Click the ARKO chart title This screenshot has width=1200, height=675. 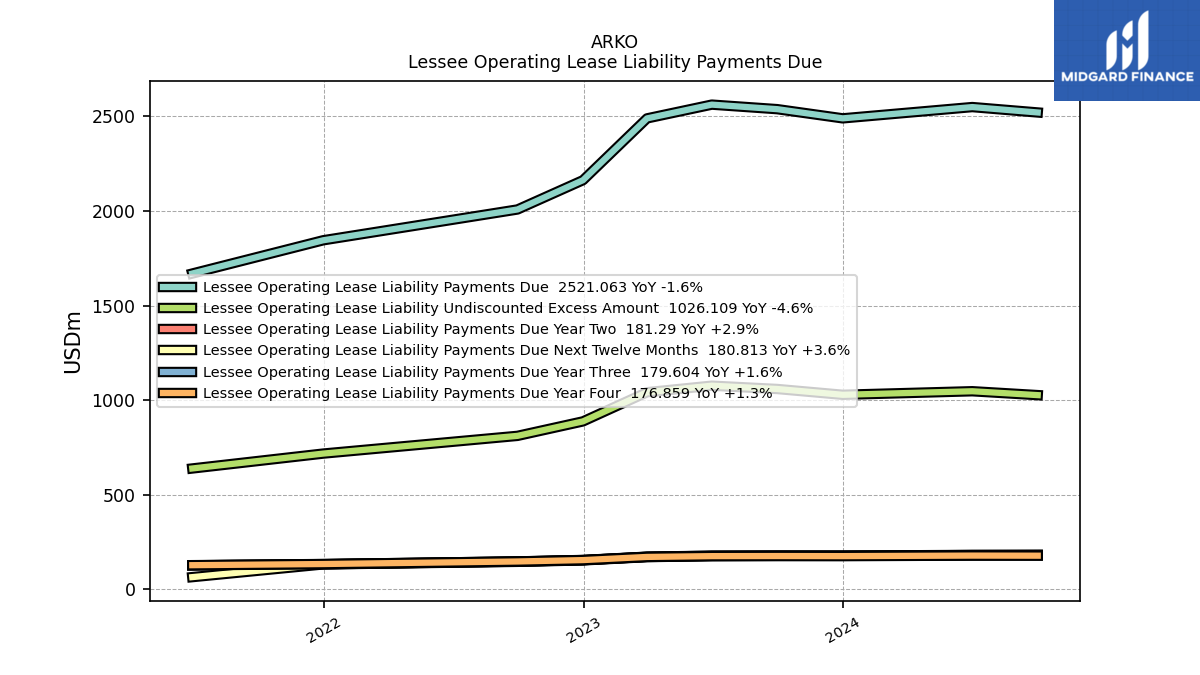click(614, 42)
